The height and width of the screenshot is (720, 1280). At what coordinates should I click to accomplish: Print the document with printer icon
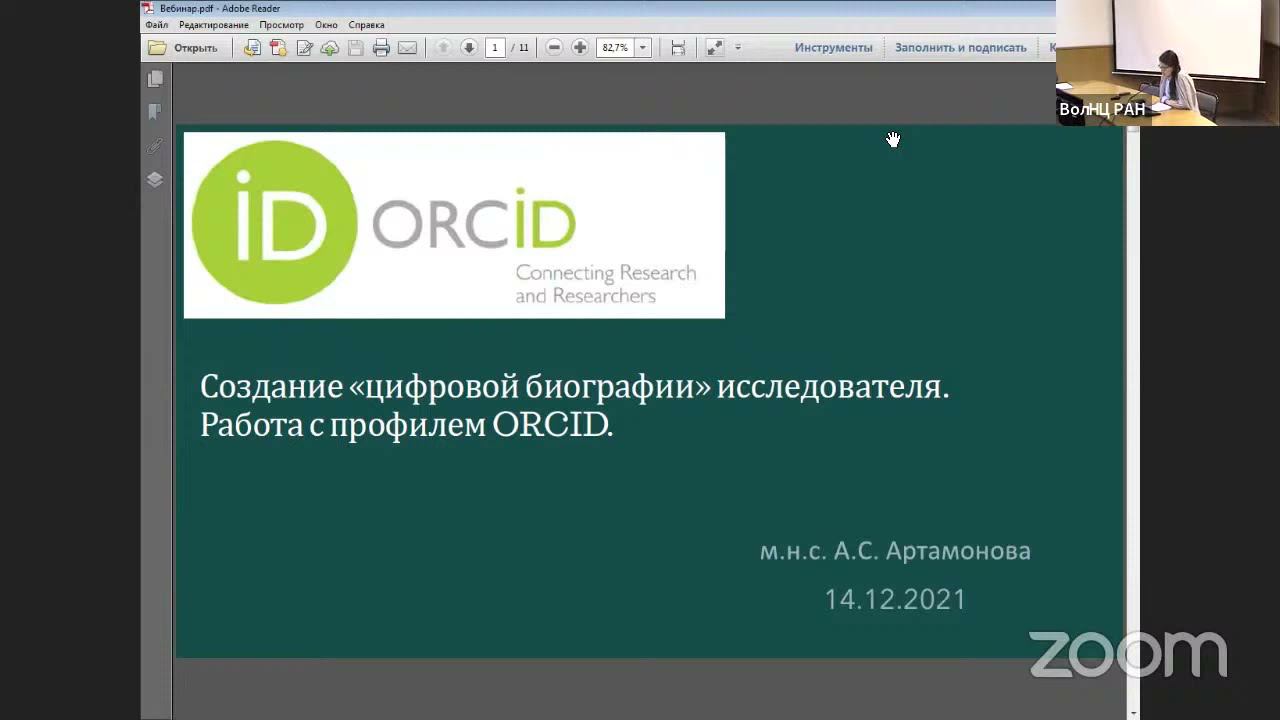pos(381,47)
